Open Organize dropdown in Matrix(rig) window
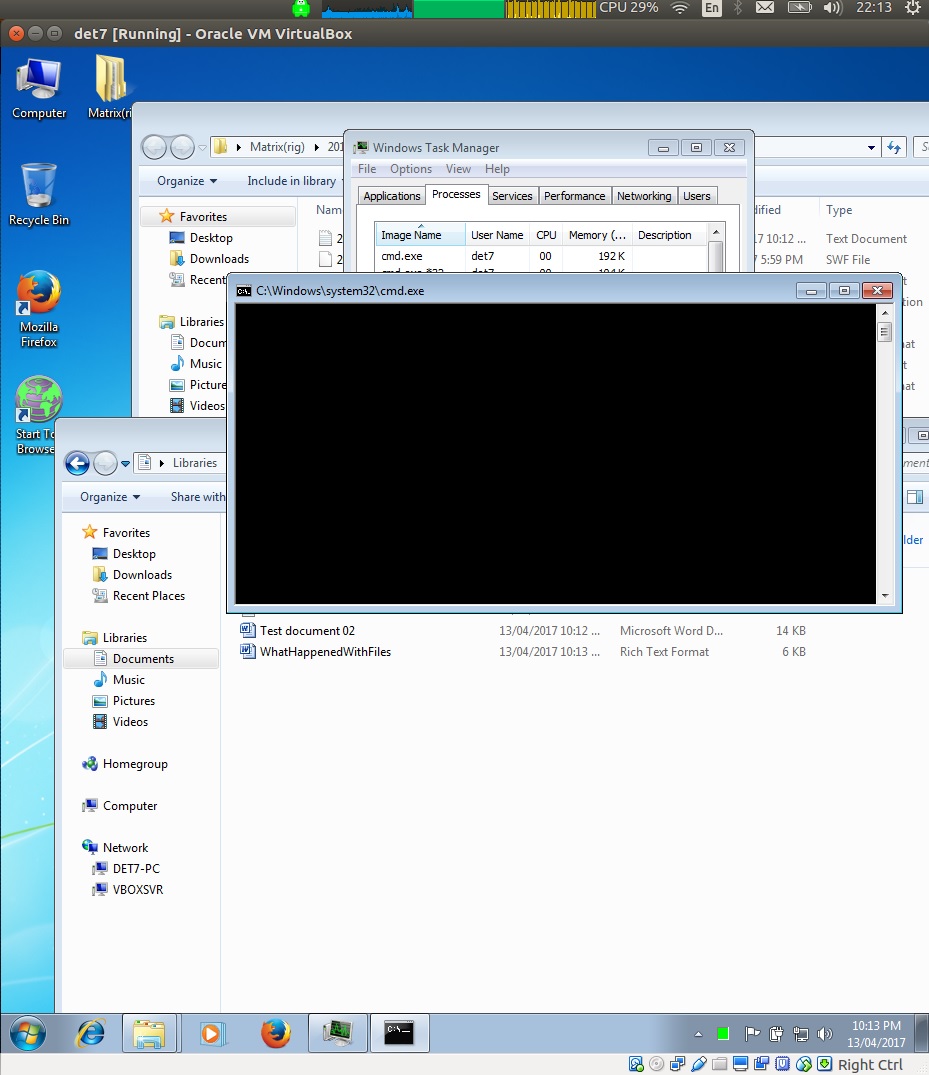Screen dimensions: 929x1075 pos(186,181)
